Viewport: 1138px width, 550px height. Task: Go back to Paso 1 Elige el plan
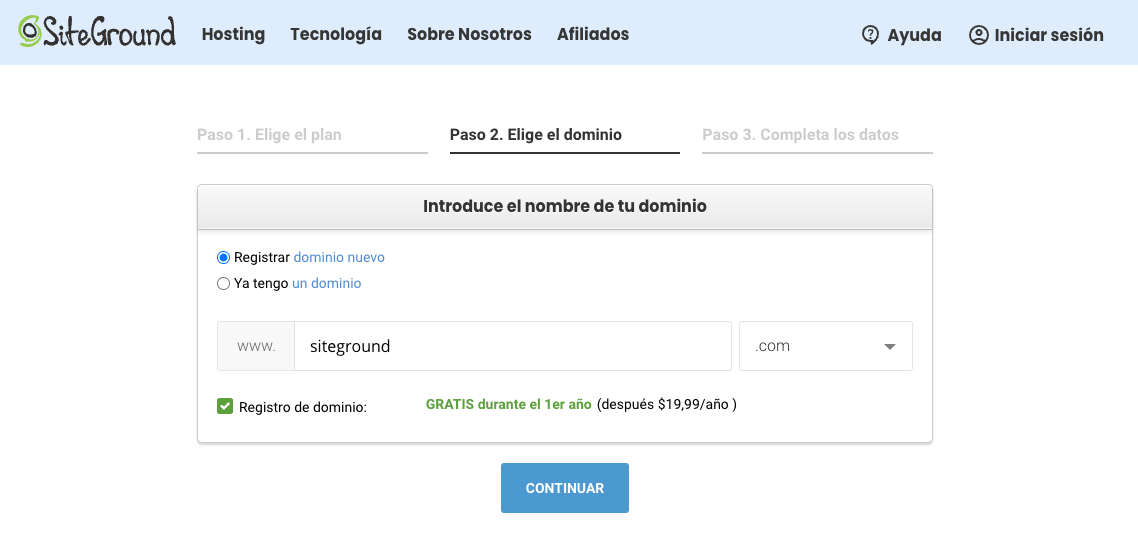point(269,135)
